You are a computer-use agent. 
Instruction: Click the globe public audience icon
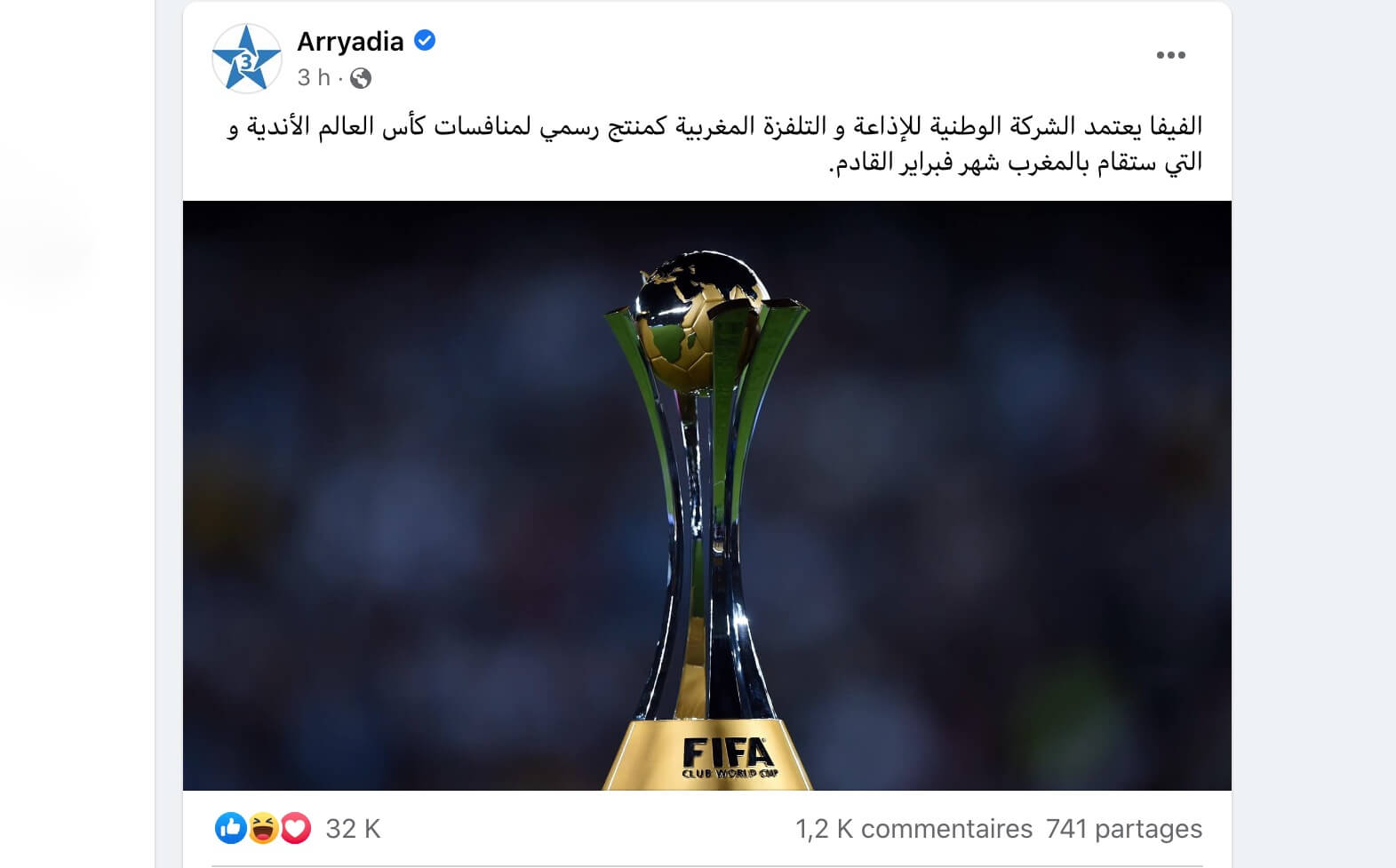click(x=361, y=78)
